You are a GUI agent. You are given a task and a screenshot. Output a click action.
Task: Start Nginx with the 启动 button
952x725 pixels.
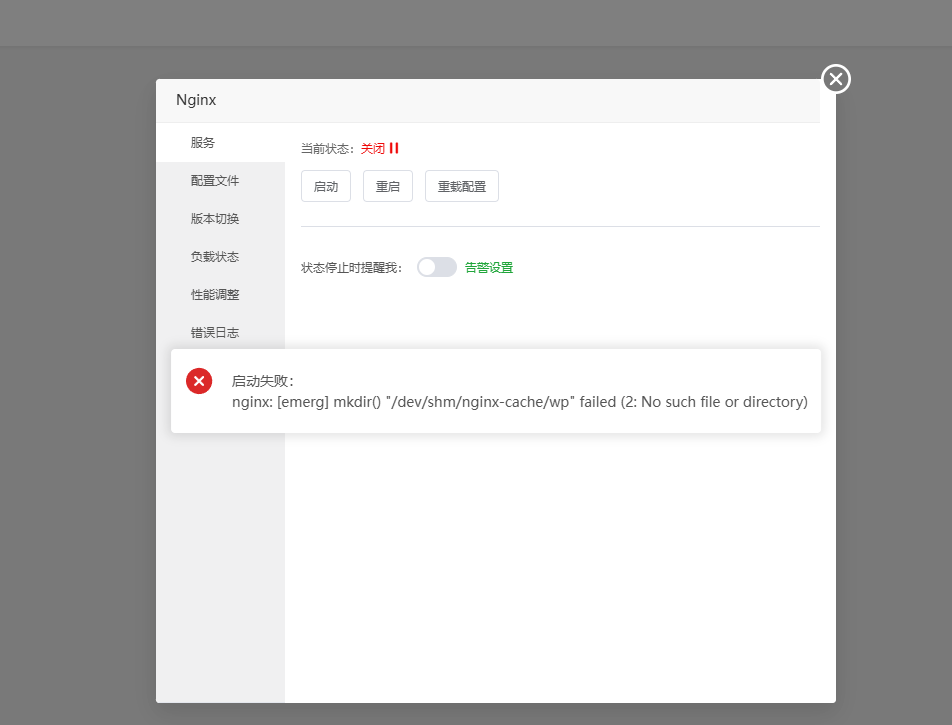[326, 186]
